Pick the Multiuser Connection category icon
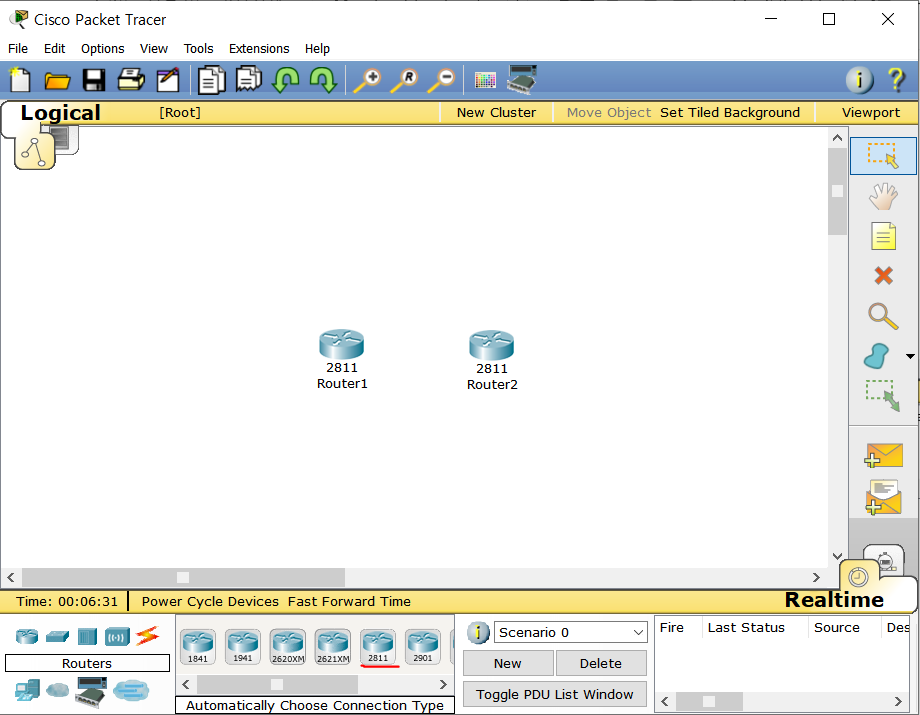 [x=131, y=690]
